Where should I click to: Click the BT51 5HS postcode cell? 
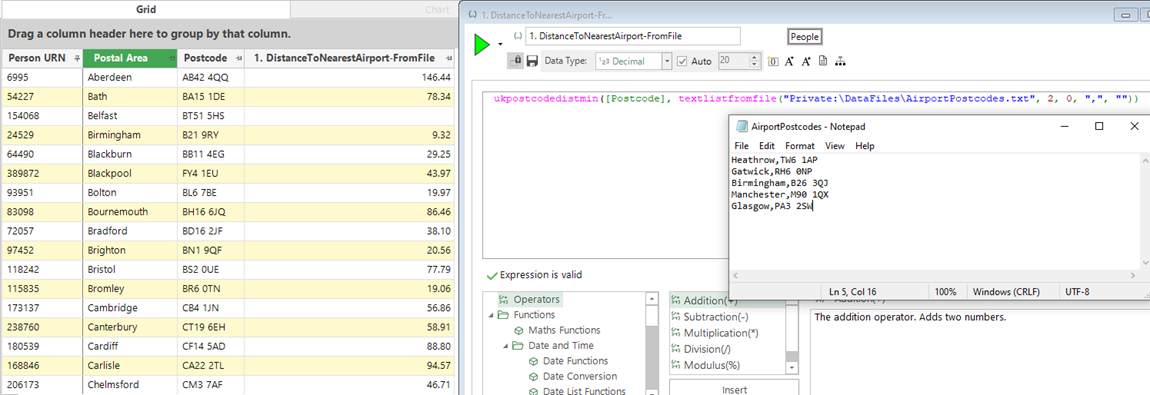(x=210, y=116)
